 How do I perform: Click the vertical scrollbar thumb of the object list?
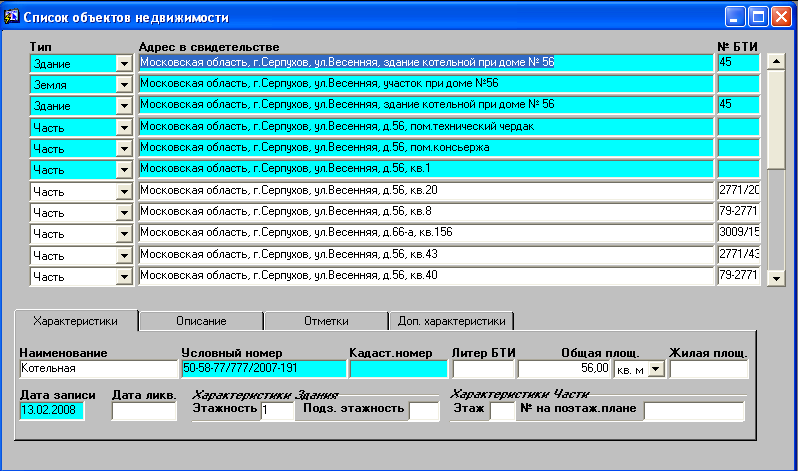point(776,119)
